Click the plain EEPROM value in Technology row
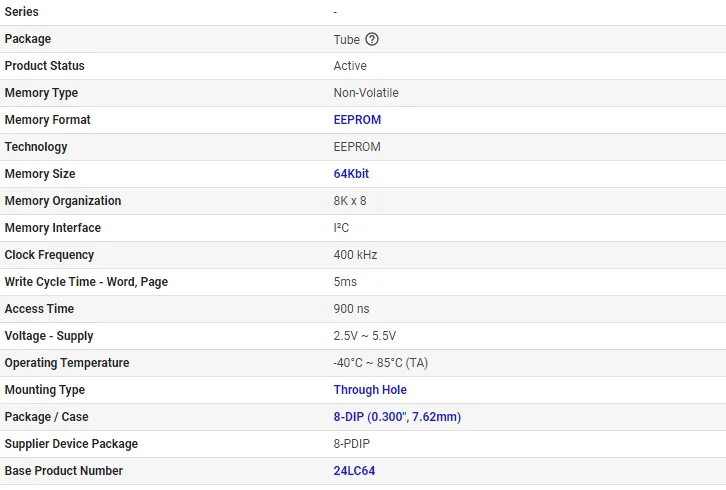726x490 pixels. click(x=357, y=147)
